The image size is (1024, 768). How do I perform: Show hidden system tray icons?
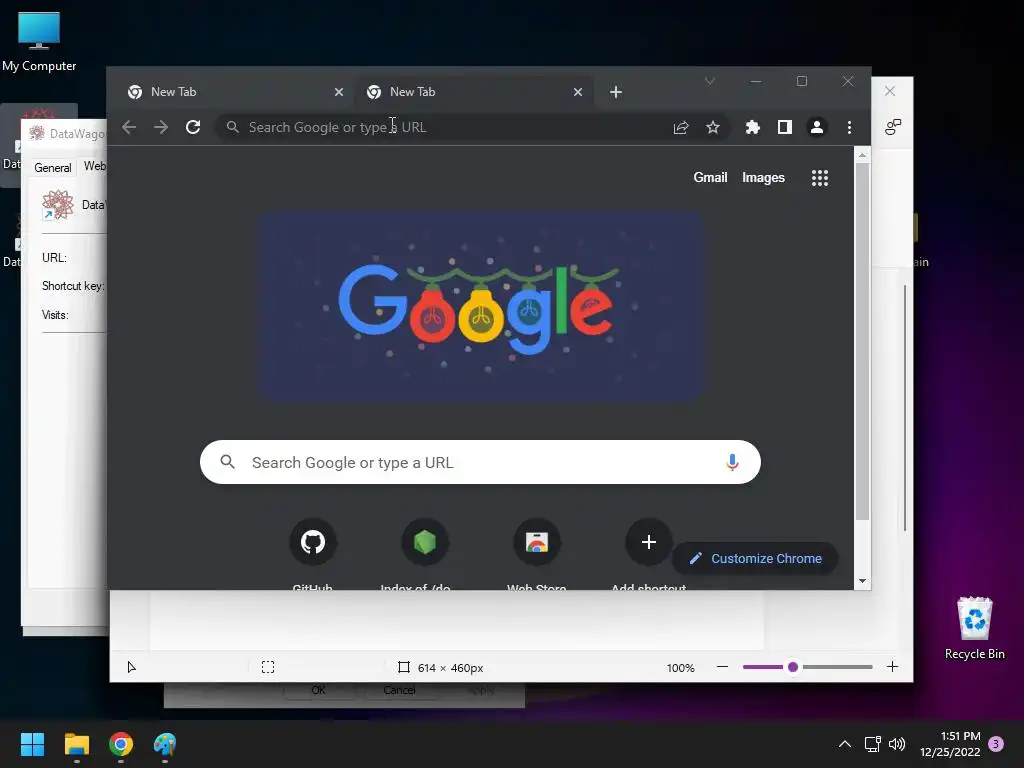click(844, 744)
